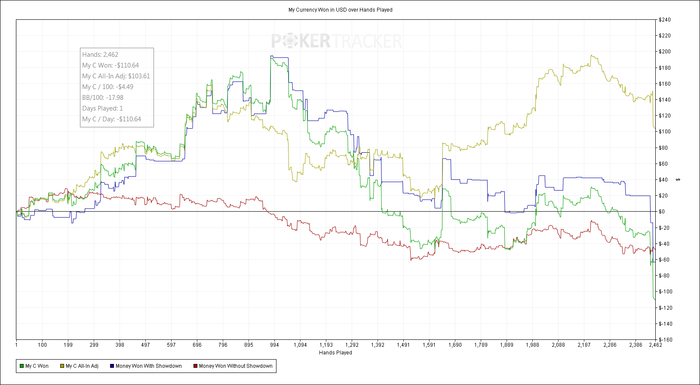Click the x-axis tick label 994

click(x=275, y=345)
